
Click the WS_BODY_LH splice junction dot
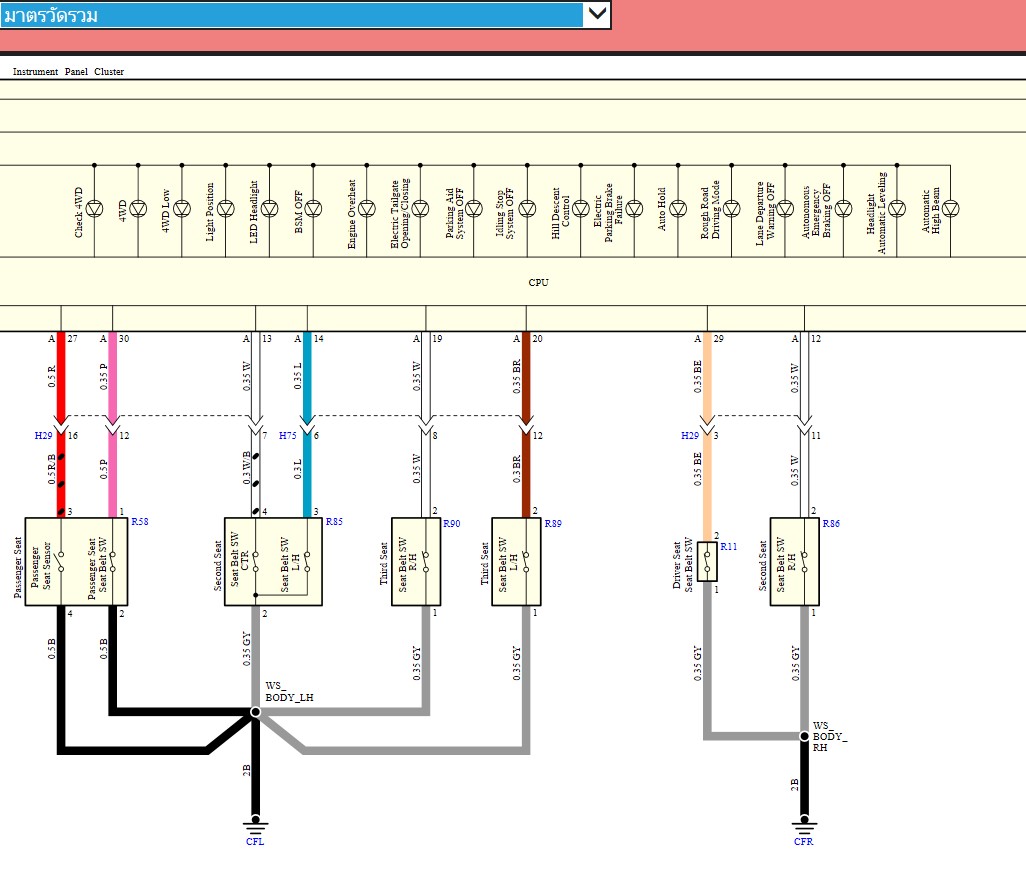click(x=255, y=712)
